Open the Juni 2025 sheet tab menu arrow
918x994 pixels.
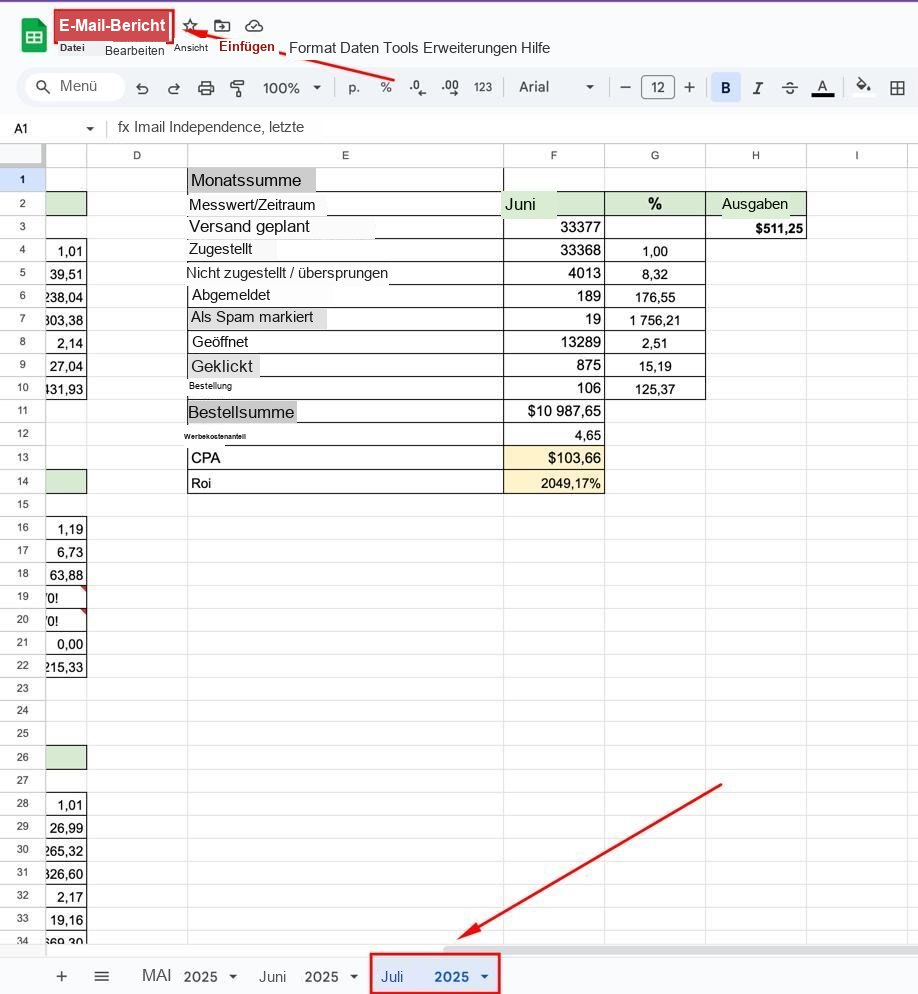click(354, 977)
